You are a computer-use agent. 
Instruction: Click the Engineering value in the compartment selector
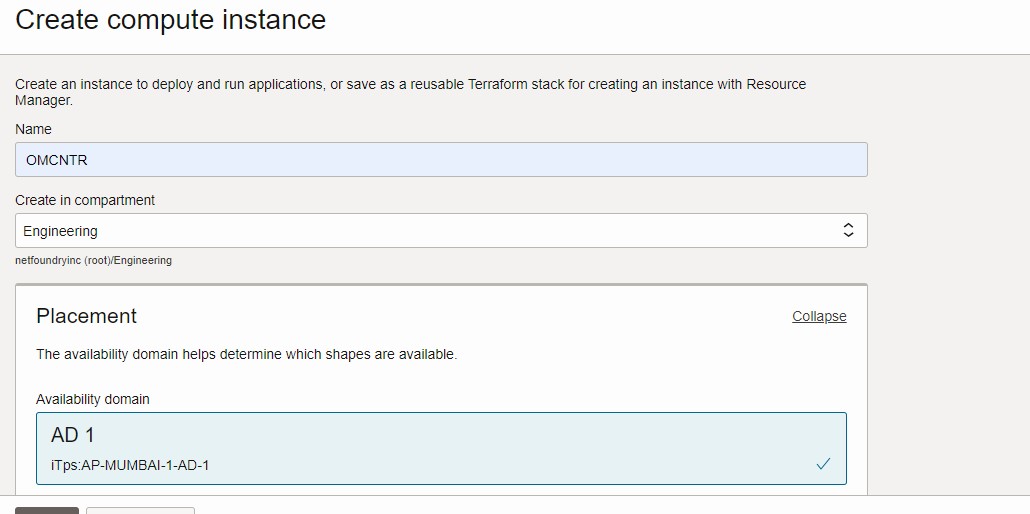(x=61, y=231)
